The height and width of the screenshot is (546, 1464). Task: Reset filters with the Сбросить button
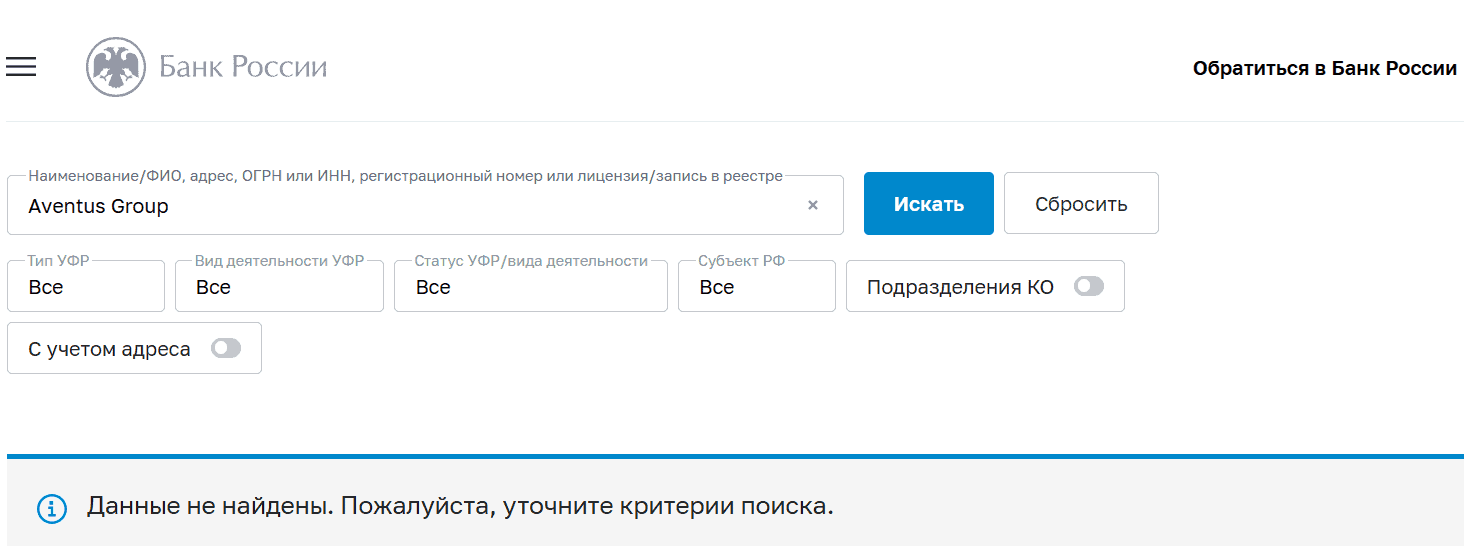tap(1081, 204)
